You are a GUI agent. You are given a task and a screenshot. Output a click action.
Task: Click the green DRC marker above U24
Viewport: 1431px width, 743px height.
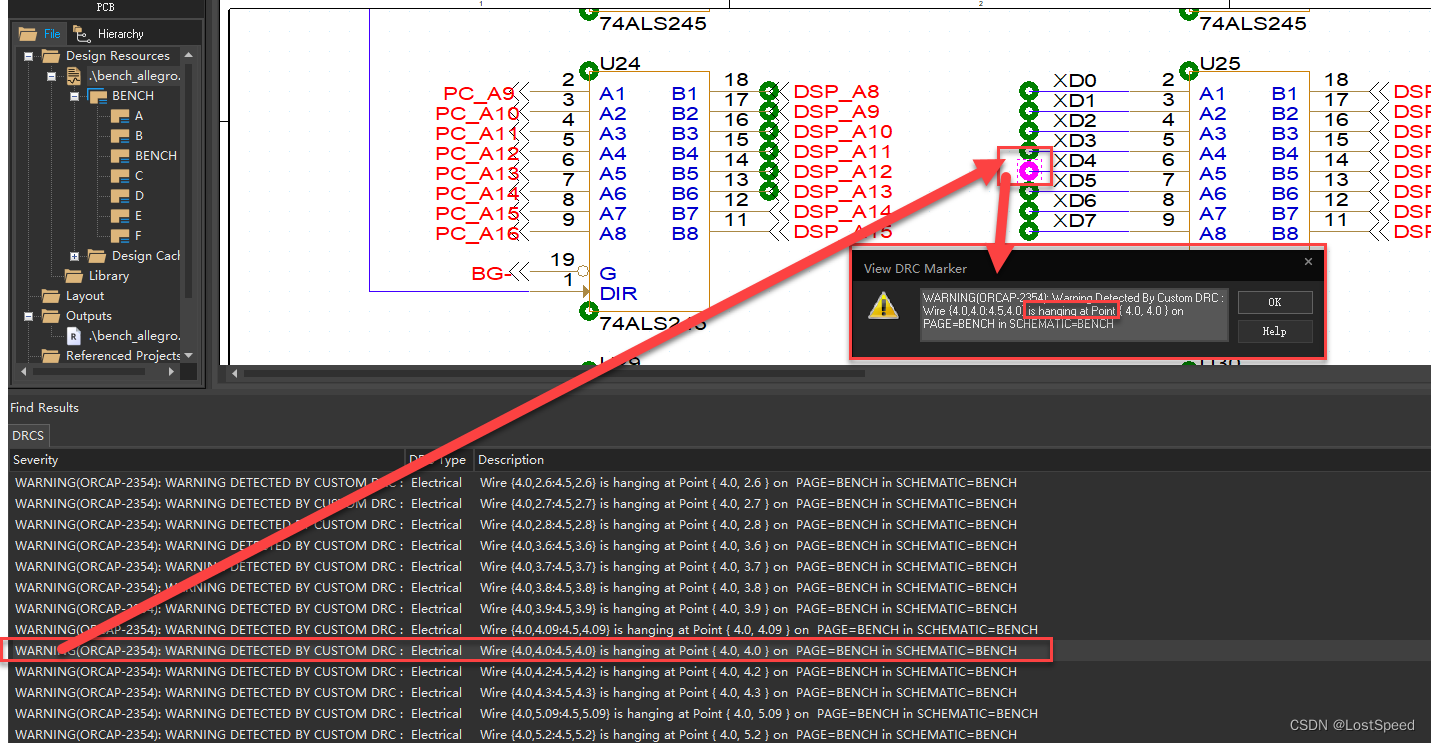[588, 71]
